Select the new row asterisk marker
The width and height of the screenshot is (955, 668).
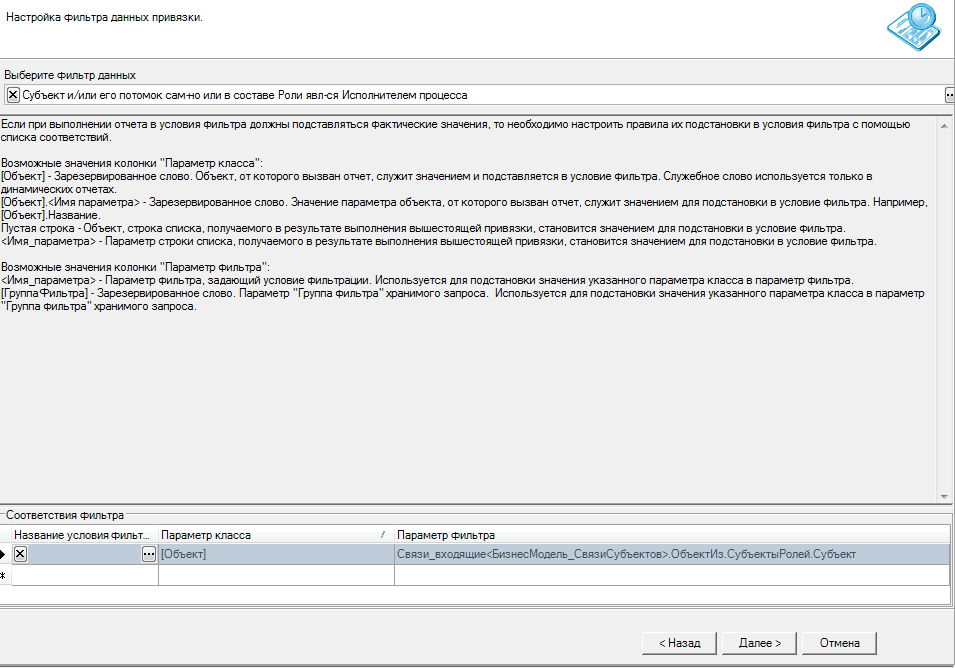pyautogui.click(x=5, y=576)
